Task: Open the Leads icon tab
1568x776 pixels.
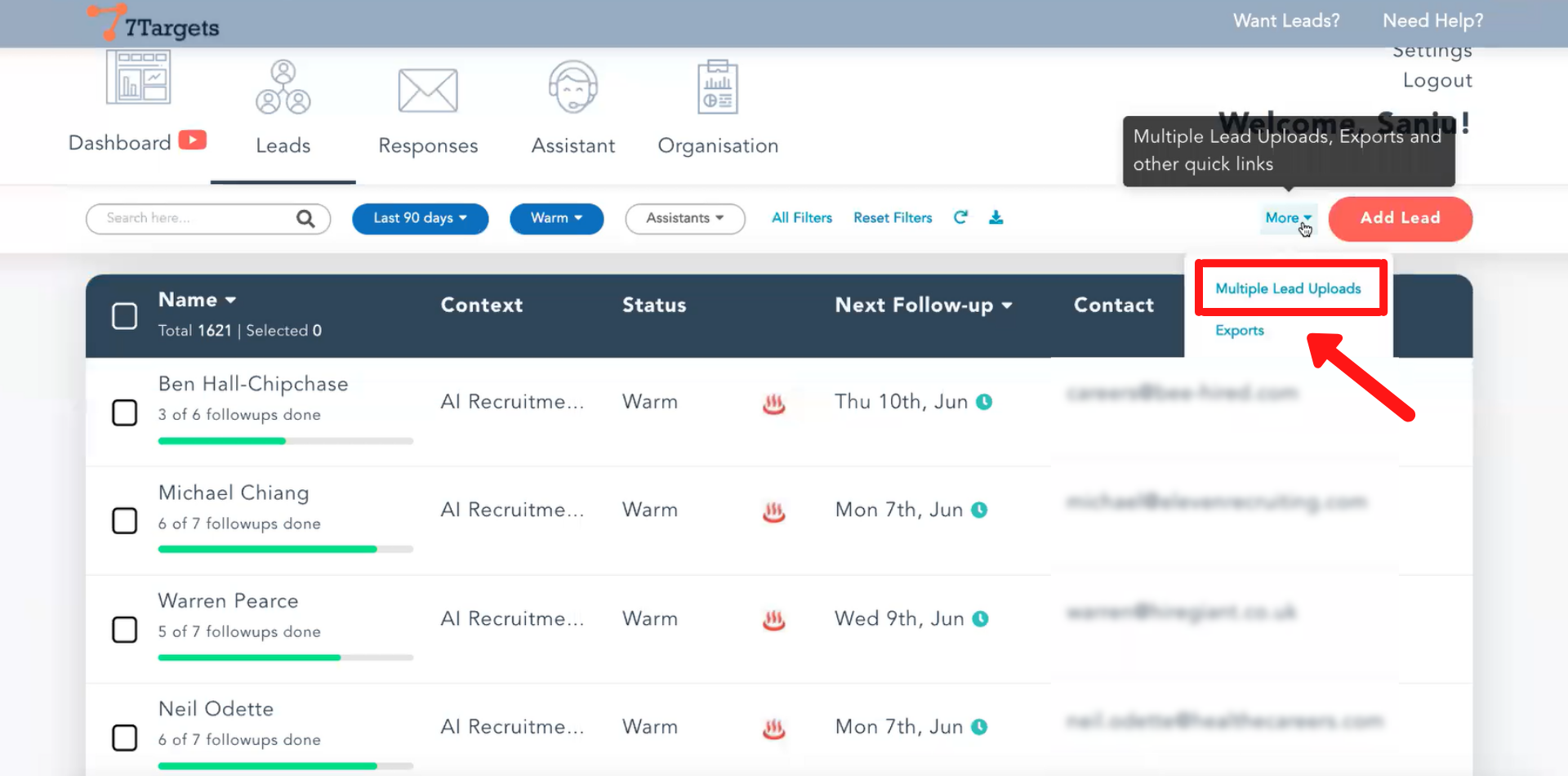Action: 283,88
